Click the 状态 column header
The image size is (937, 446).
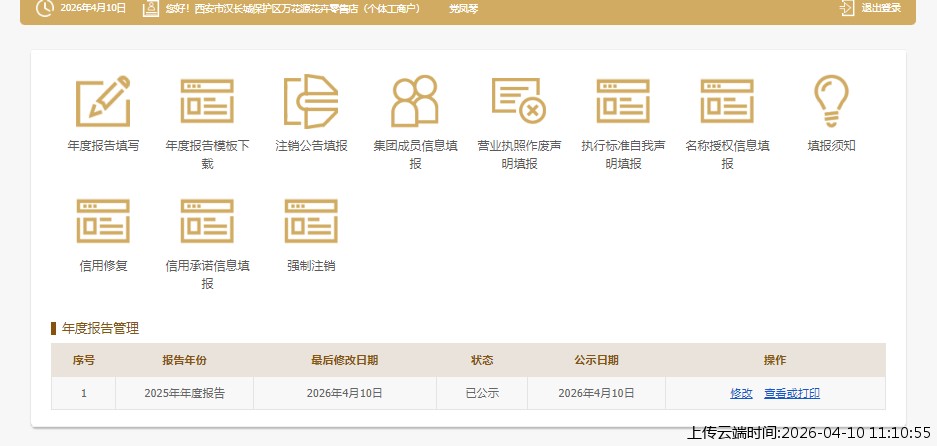point(482,361)
